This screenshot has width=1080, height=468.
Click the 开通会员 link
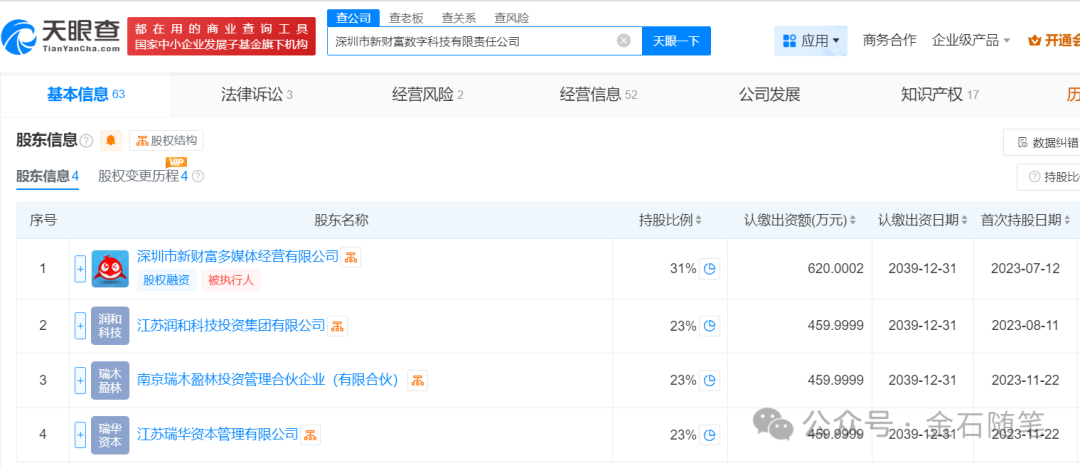[1054, 40]
